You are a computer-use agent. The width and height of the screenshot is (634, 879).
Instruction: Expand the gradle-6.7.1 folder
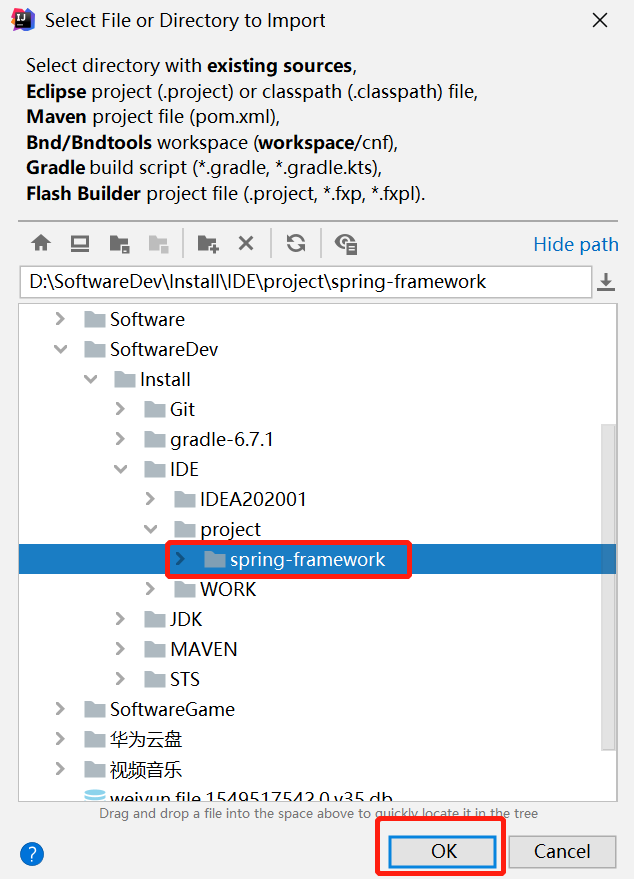[x=120, y=439]
